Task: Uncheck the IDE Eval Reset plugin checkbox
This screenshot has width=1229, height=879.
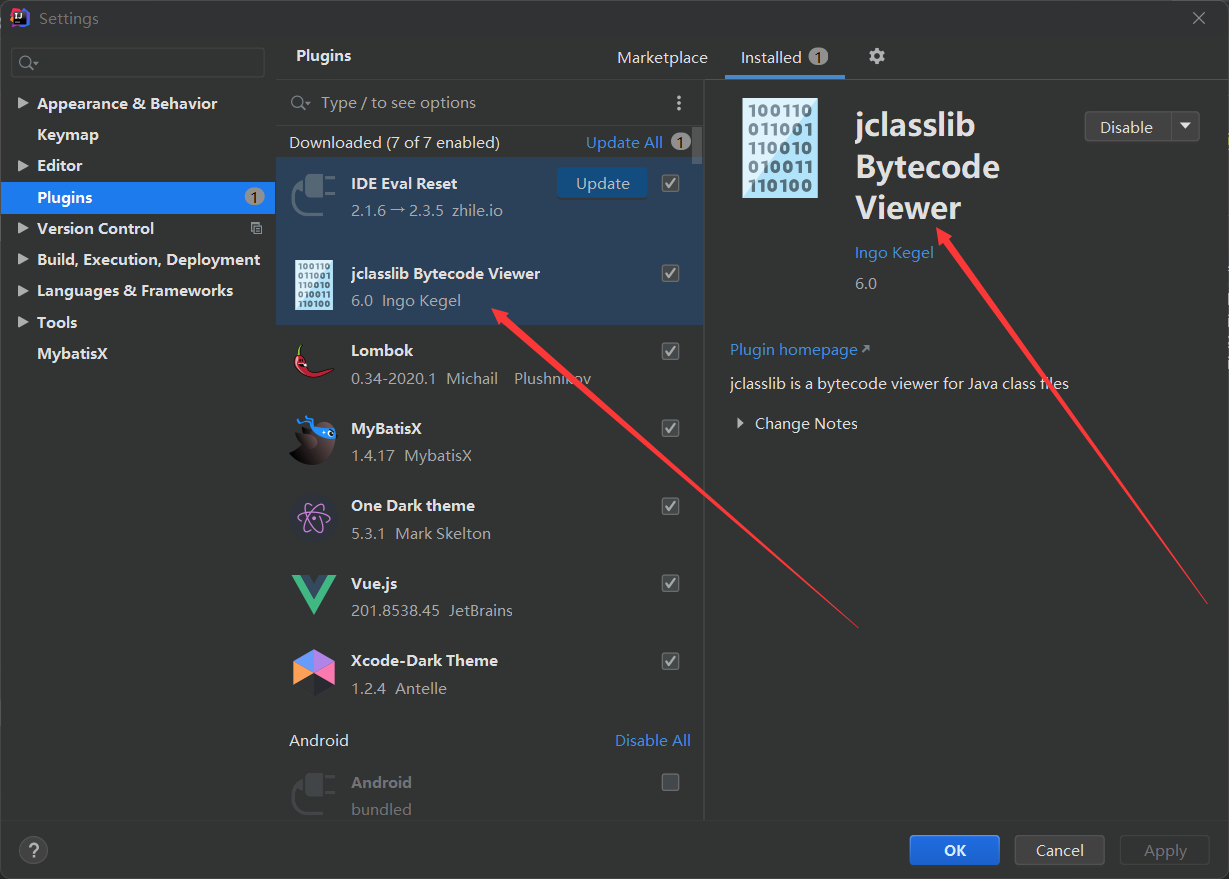Action: [671, 183]
